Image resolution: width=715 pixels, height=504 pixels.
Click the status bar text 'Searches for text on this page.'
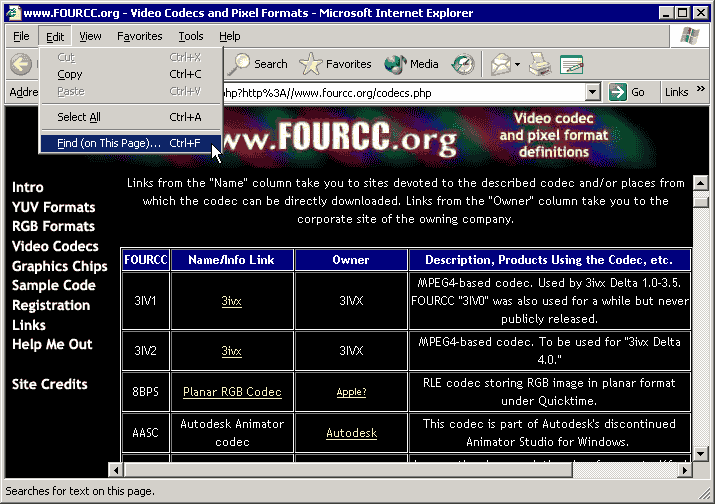point(80,491)
